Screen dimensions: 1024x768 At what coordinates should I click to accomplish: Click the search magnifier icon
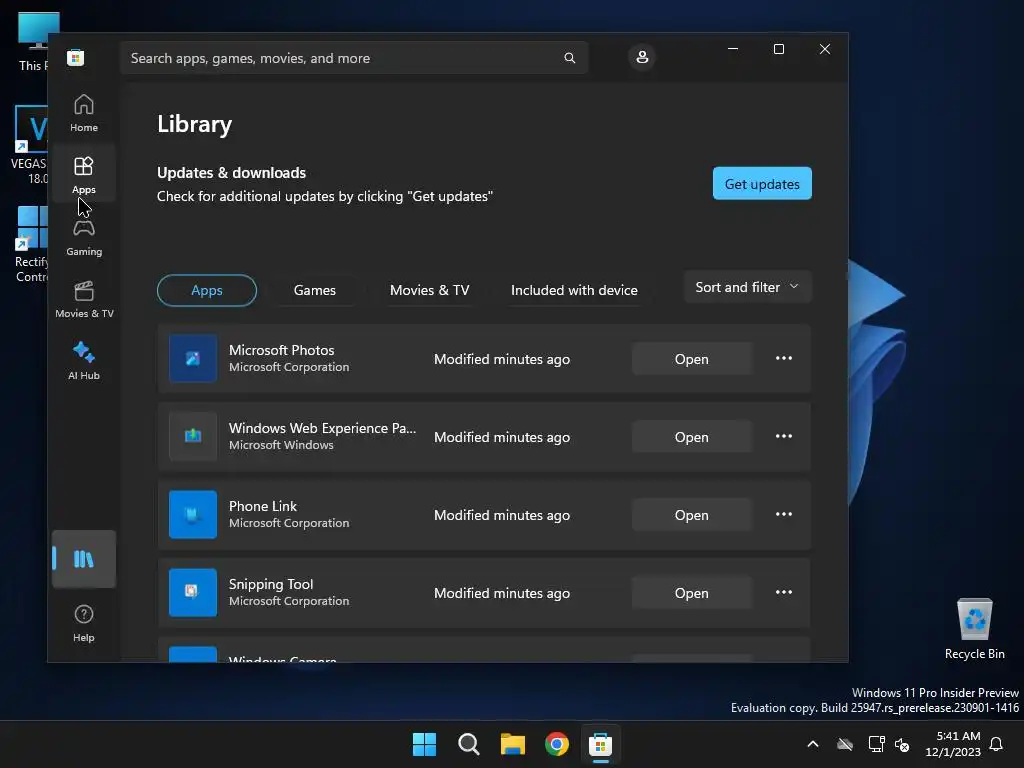(569, 58)
